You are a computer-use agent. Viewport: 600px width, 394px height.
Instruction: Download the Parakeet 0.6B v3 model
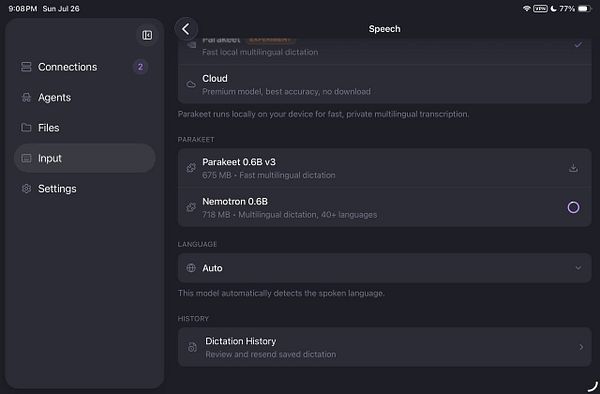tap(573, 168)
